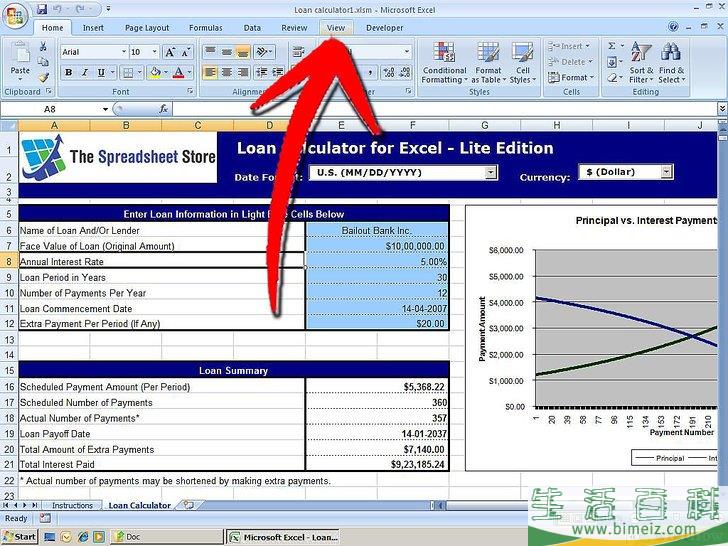
Task: Decrease the cell indent
Action: (262, 72)
